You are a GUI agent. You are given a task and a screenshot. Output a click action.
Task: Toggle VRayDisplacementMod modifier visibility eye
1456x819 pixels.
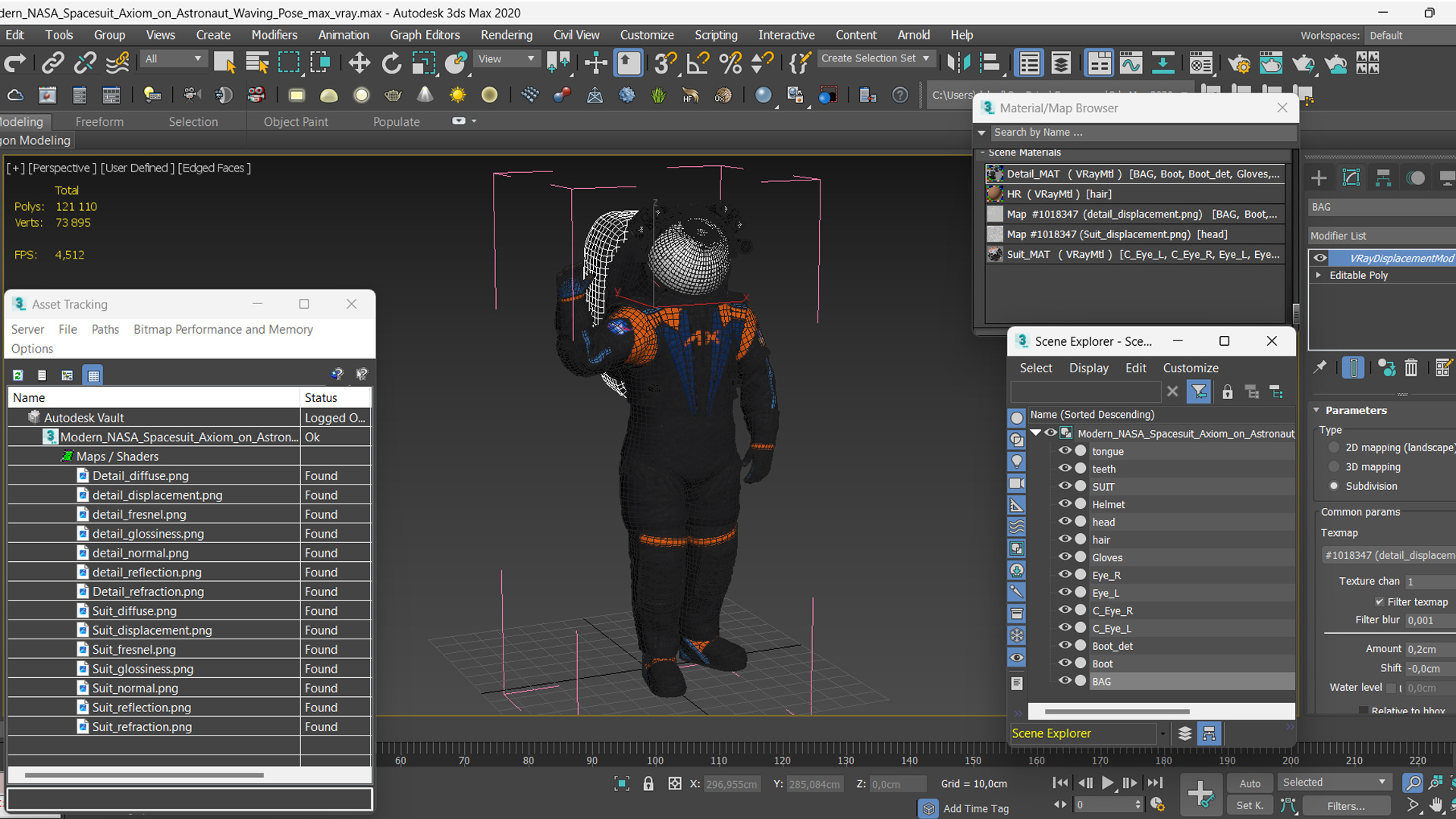pos(1320,258)
